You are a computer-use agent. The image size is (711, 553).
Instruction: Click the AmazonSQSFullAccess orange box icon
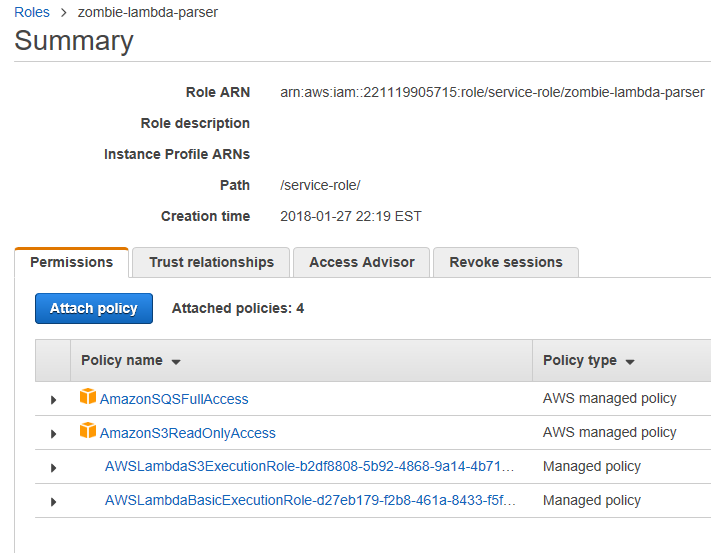pos(88,398)
